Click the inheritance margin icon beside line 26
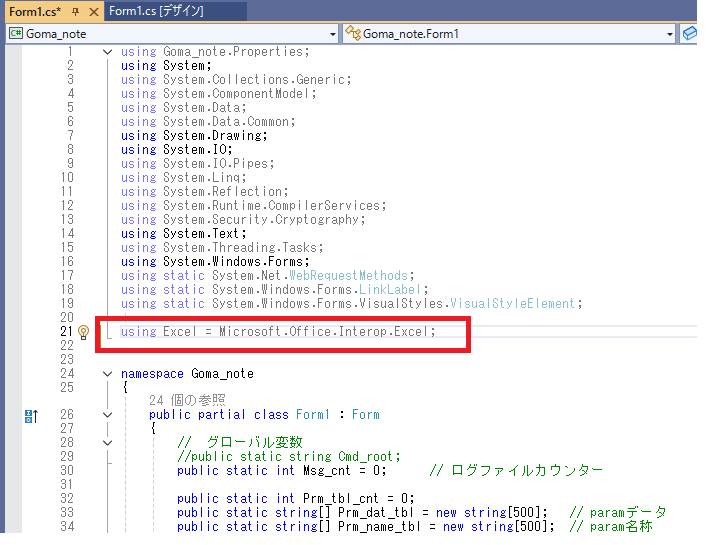Viewport: 707px width, 545px height. tap(29, 415)
